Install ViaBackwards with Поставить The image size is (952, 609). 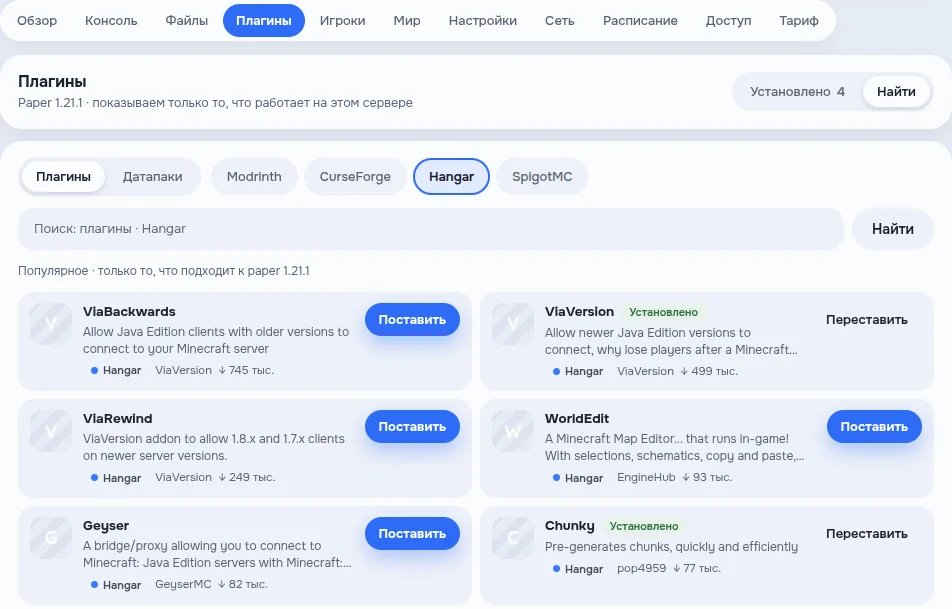click(x=412, y=319)
